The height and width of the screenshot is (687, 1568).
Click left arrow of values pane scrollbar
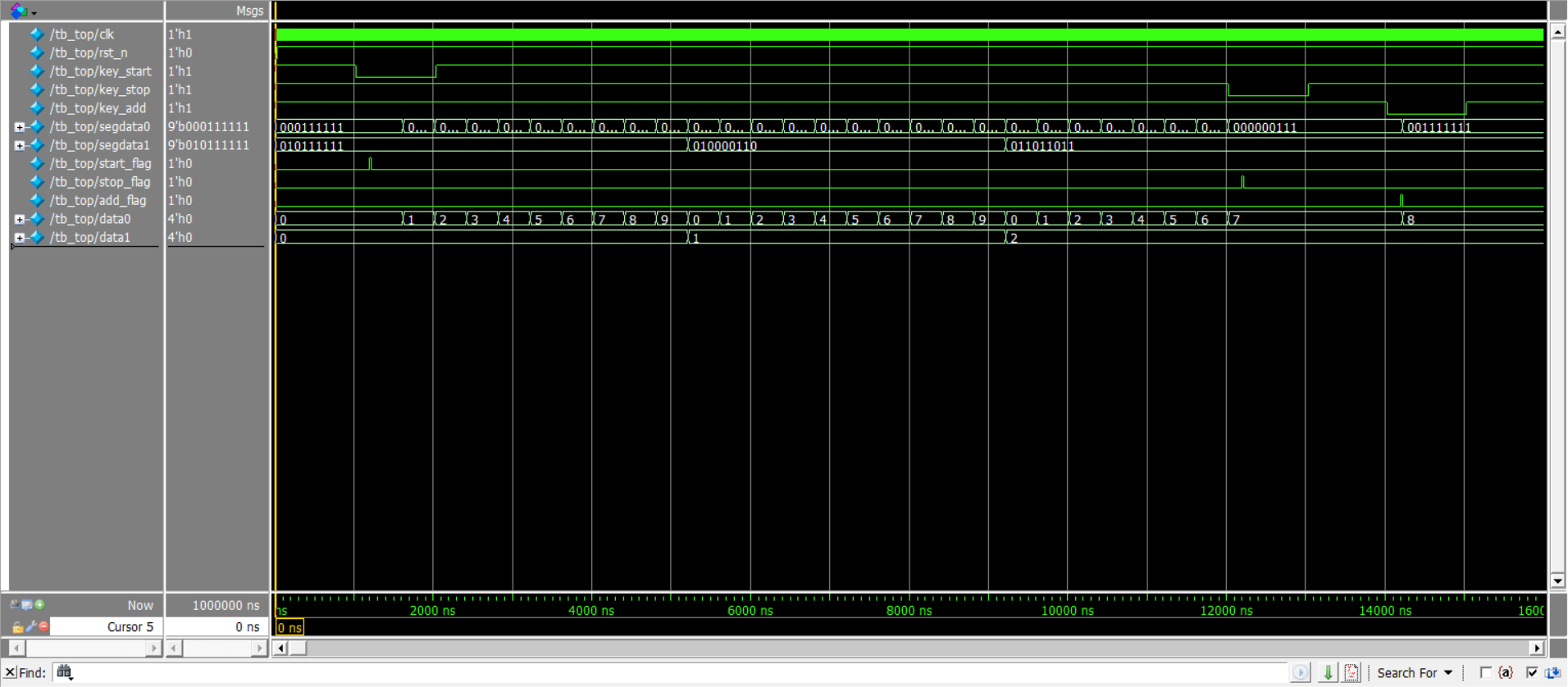coord(175,648)
